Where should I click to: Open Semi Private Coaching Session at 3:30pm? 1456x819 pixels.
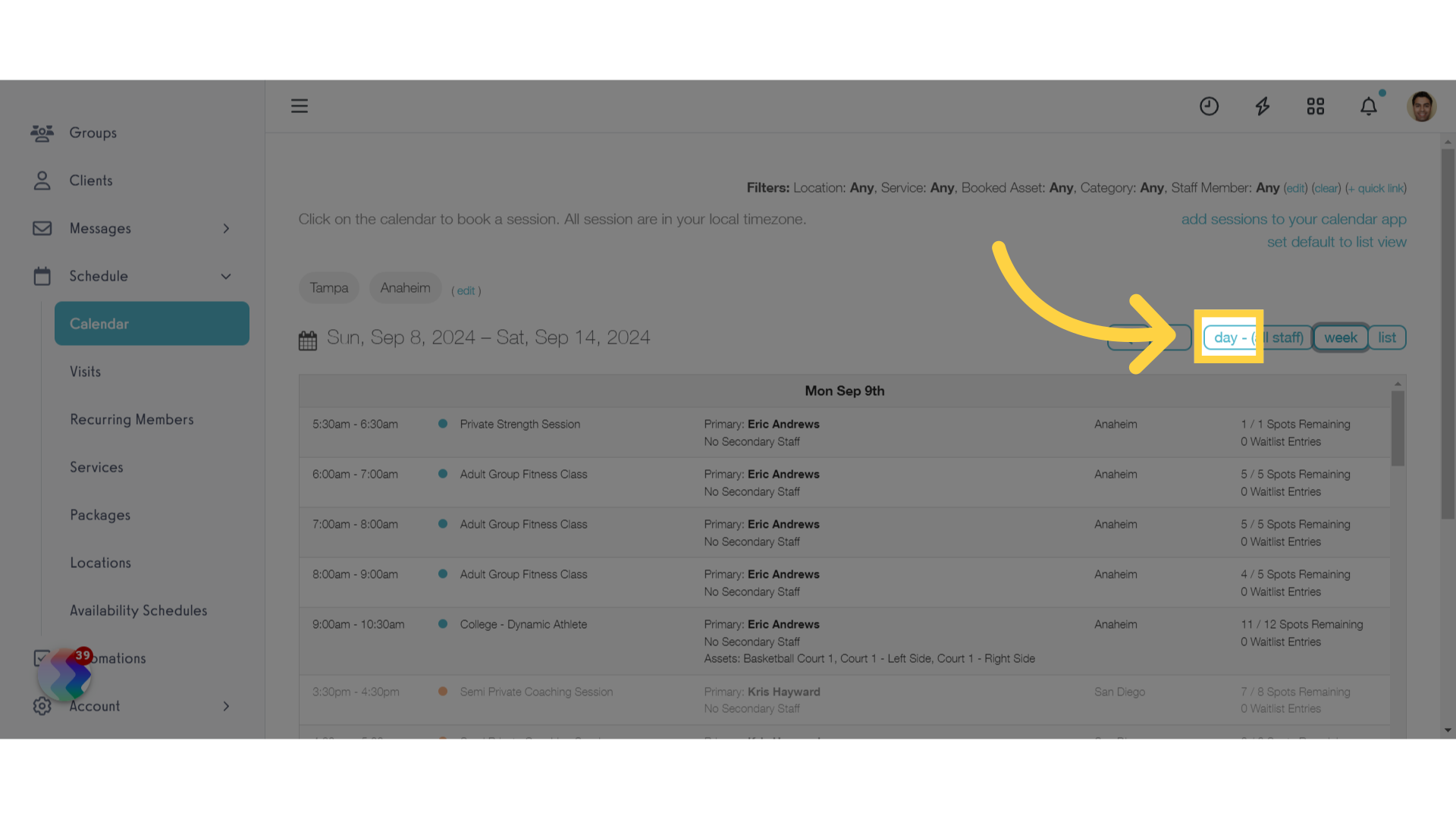[845, 700]
